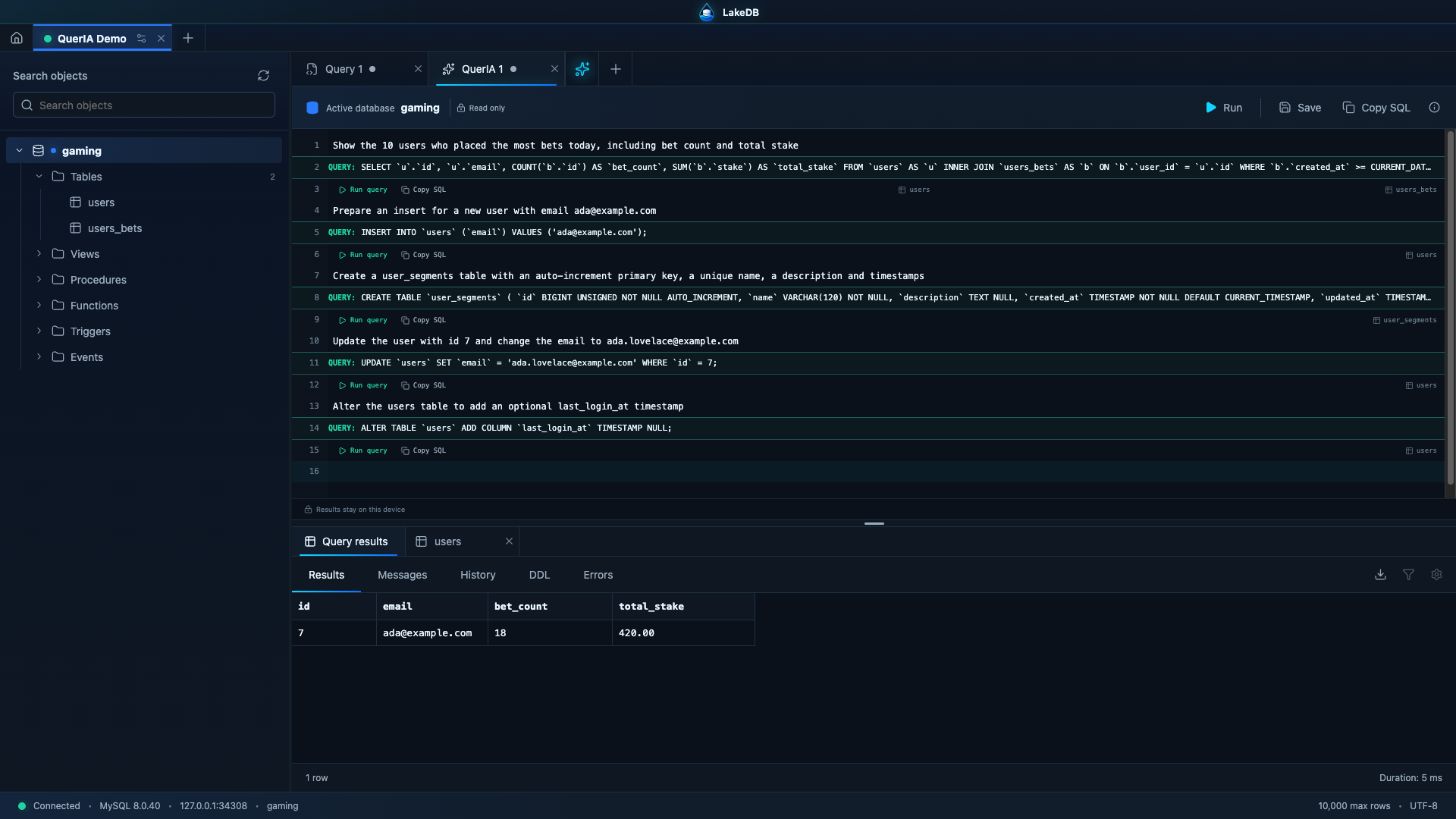Expand the Procedures folder
The width and height of the screenshot is (1456, 819).
(x=39, y=280)
